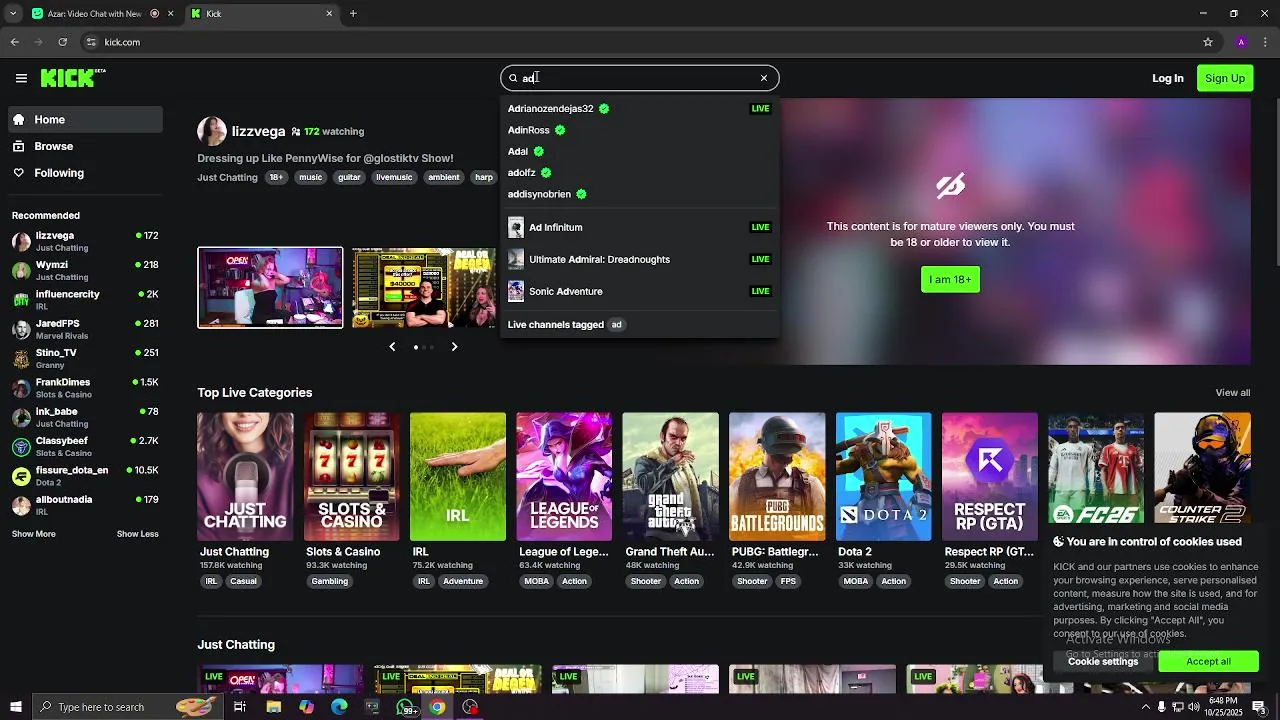Open lizzvega recommended channel
The width and height of the screenshot is (1280, 720).
click(86, 241)
